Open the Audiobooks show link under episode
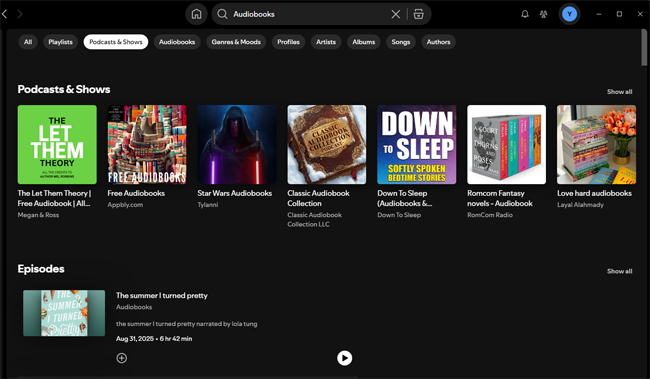The height and width of the screenshot is (379, 650). pos(134,307)
